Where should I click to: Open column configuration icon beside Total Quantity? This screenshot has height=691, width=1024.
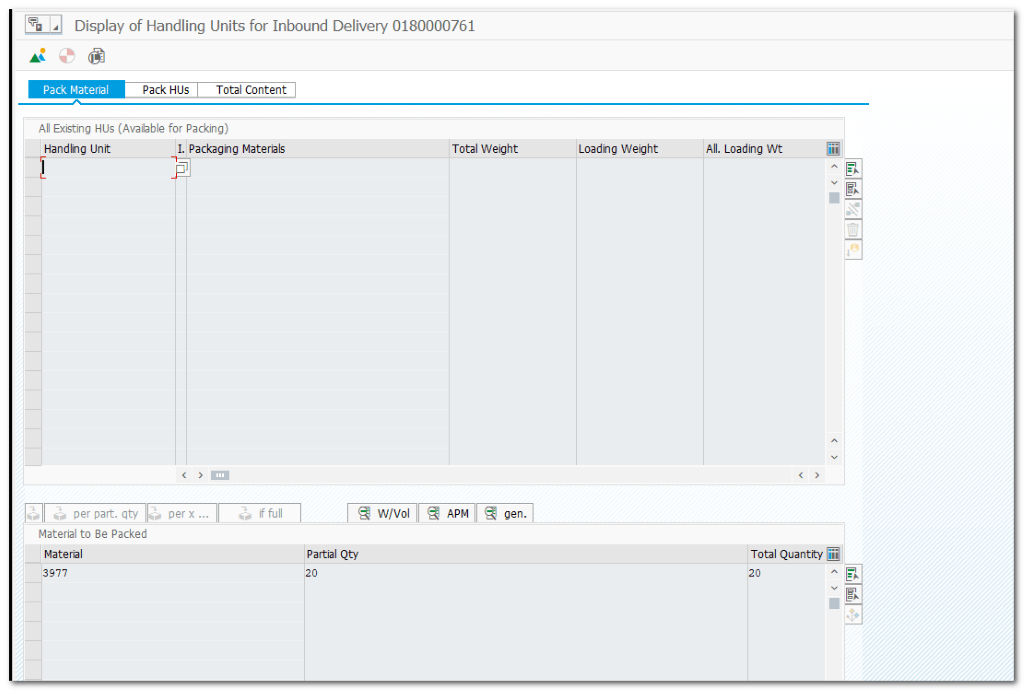tap(834, 554)
